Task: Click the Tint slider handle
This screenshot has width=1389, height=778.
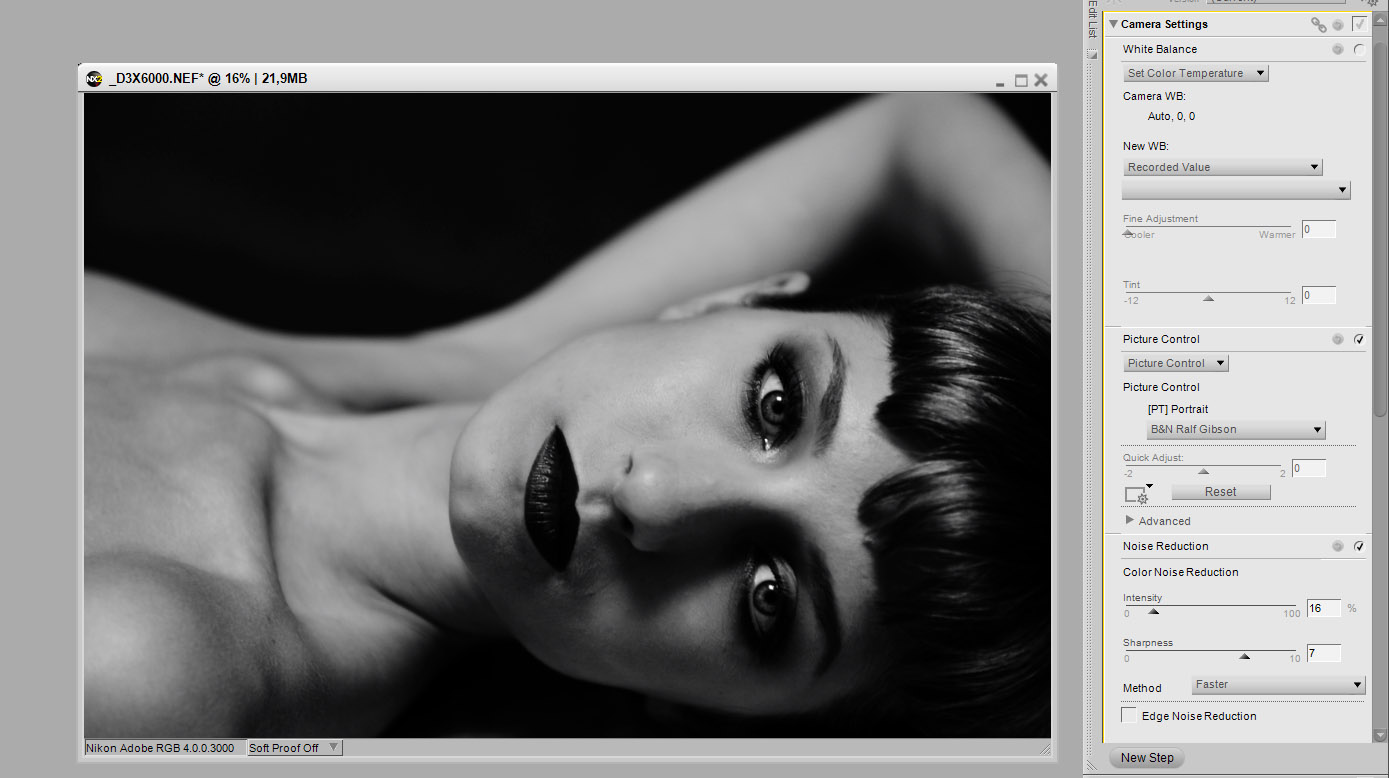Action: click(1208, 298)
